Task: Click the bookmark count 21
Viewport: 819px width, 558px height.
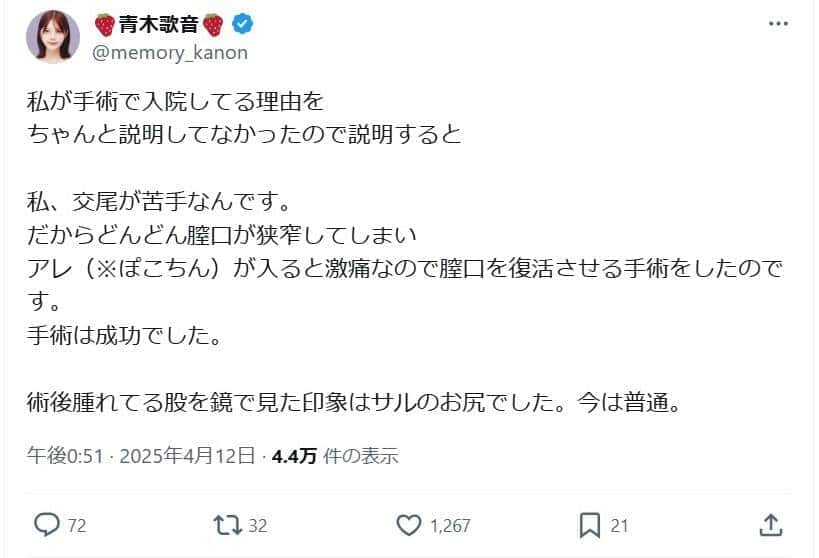Action: pyautogui.click(x=620, y=525)
